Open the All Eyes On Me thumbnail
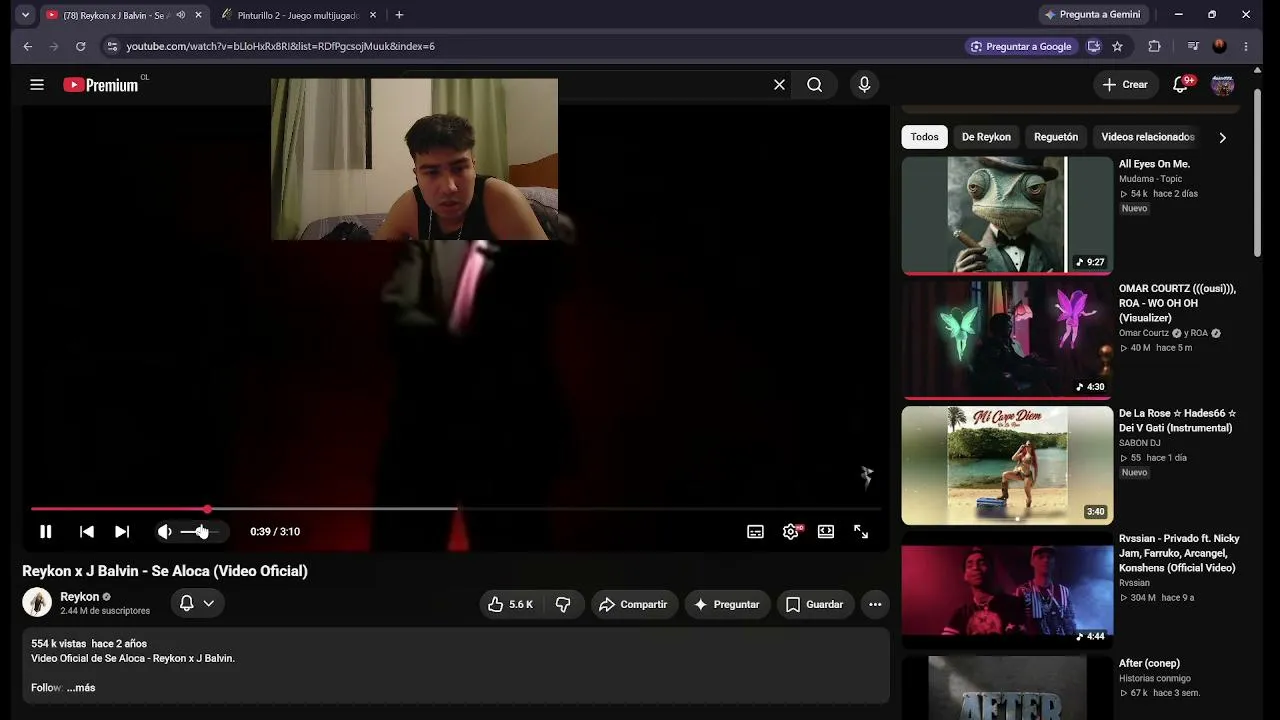The image size is (1280, 720). [x=1007, y=215]
